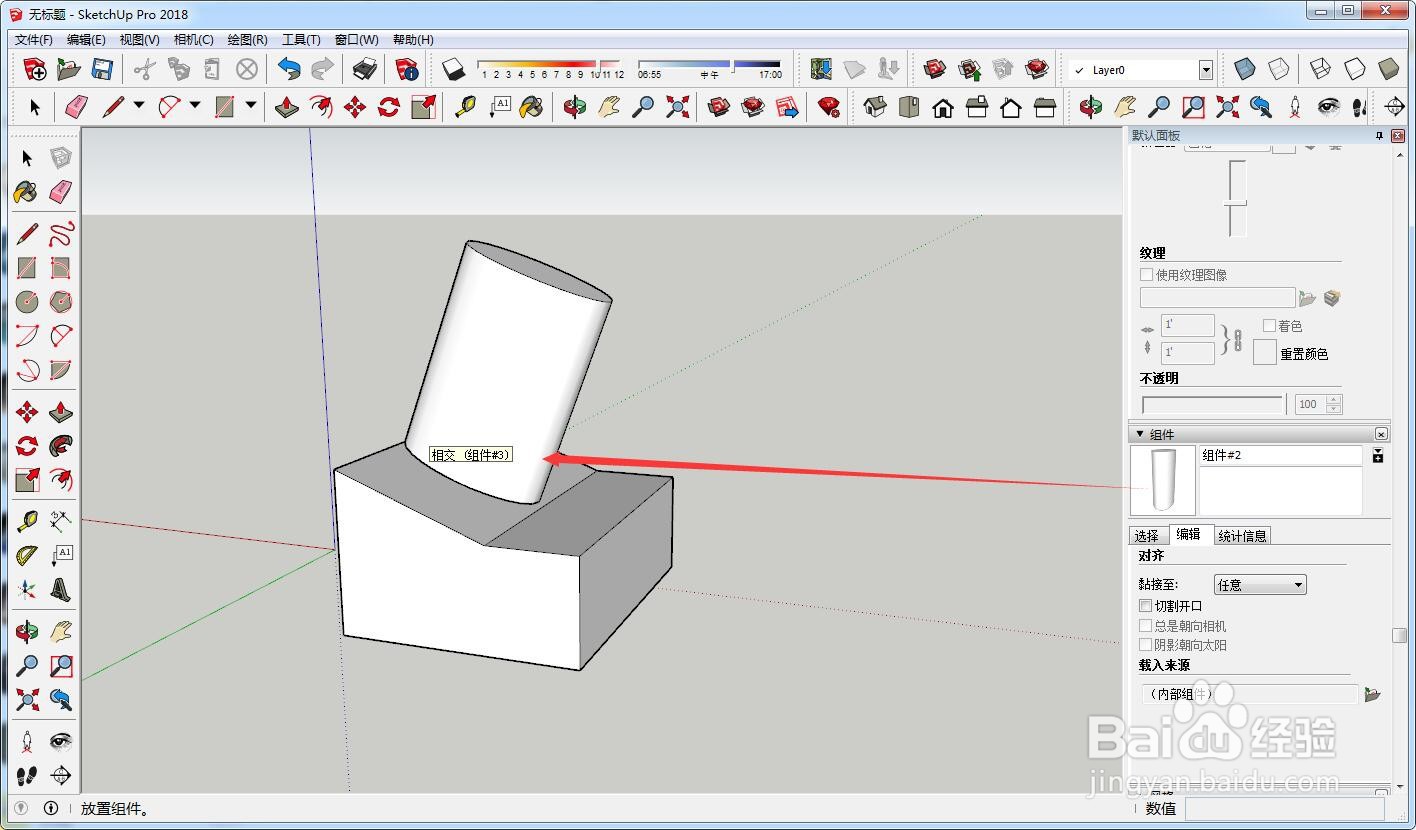Open a file with the folder icon
Viewport: 1416px width, 830px height.
tap(68, 69)
